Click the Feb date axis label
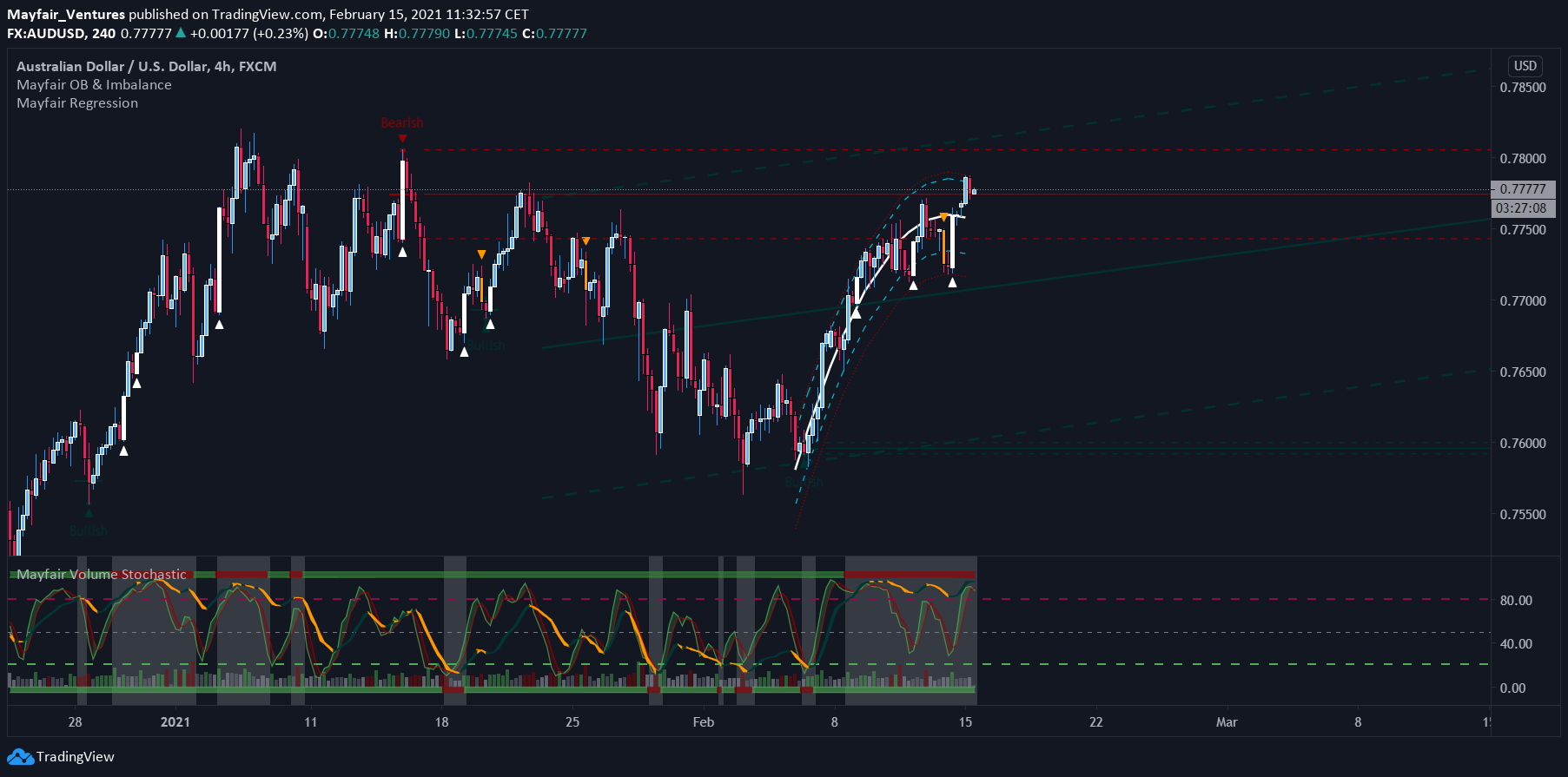Screen dimensions: 1568x777 coord(704,721)
